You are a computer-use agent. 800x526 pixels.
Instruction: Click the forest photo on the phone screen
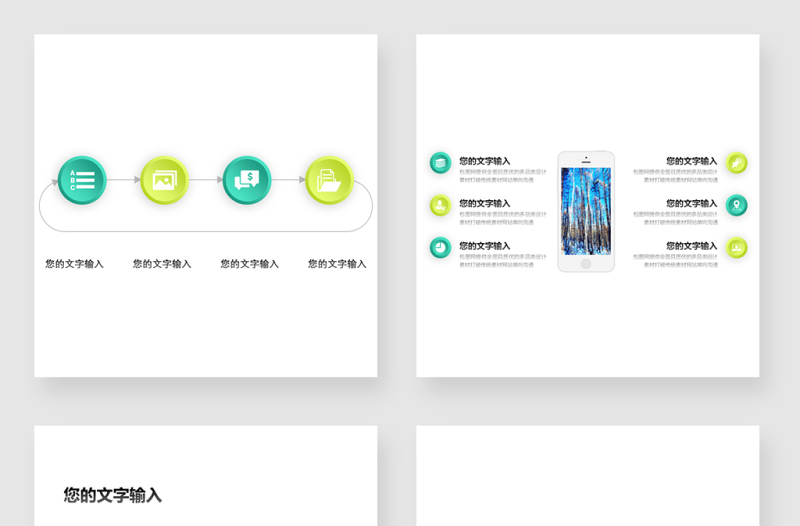click(586, 211)
